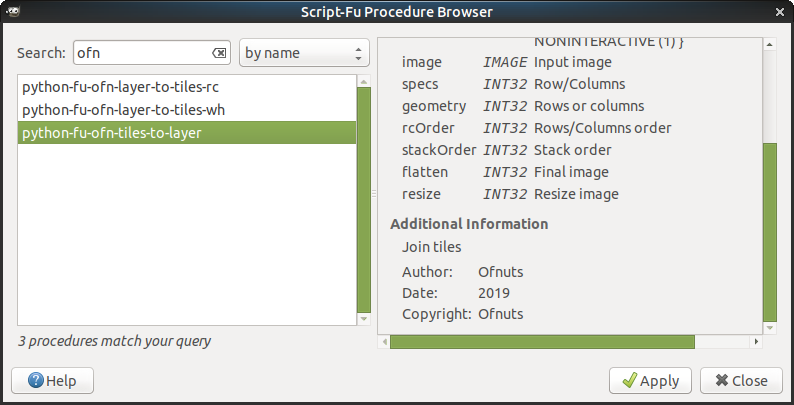The height and width of the screenshot is (405, 794).
Task: Click the details pane vertical scrollbar
Action: (769, 230)
